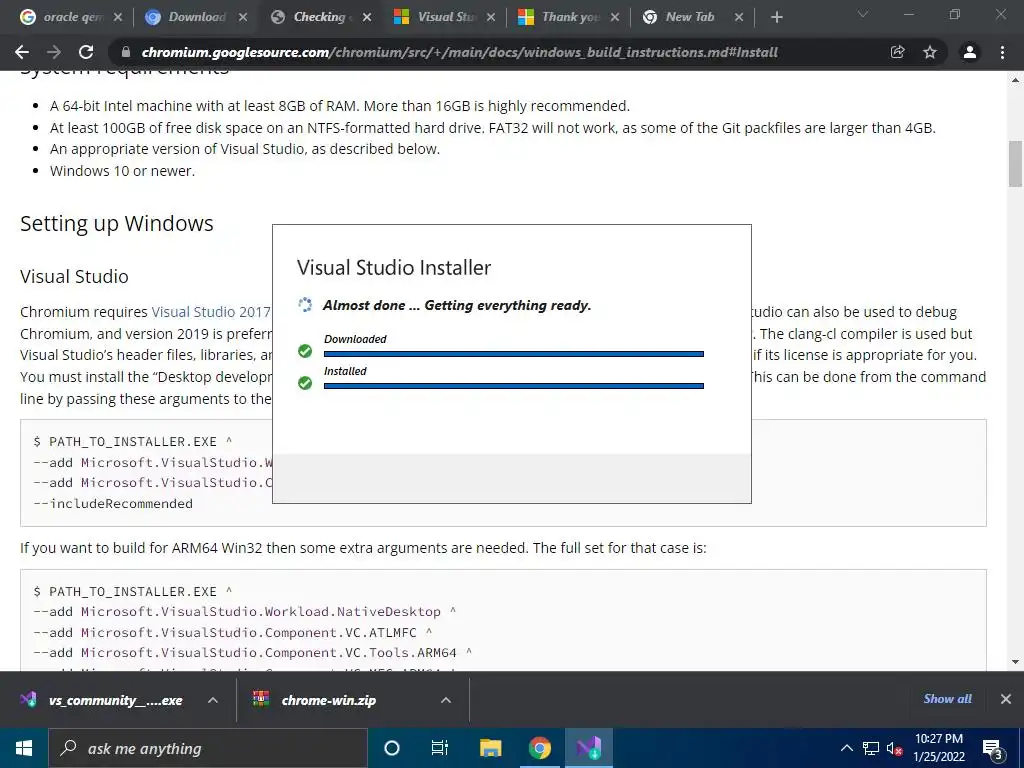1024x768 pixels.
Task: Click the Downloaded green check icon
Action: 305,351
